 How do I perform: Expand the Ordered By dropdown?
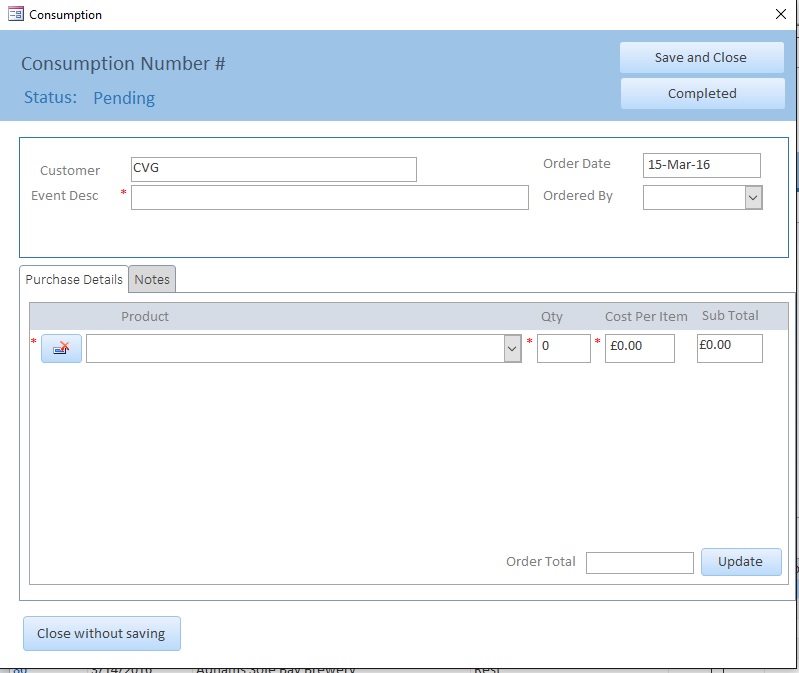[x=753, y=198]
